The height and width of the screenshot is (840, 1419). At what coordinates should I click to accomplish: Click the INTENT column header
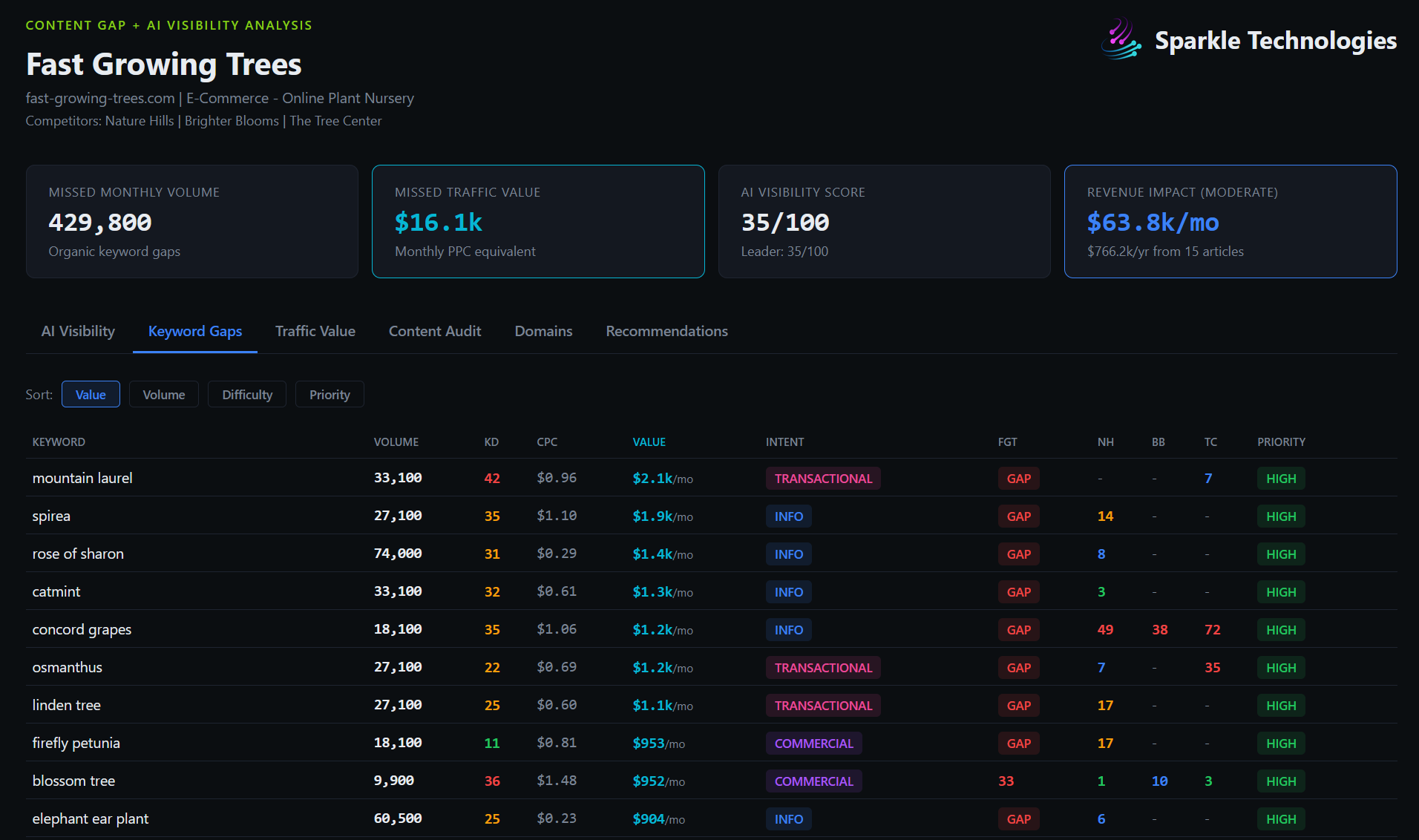(x=784, y=442)
